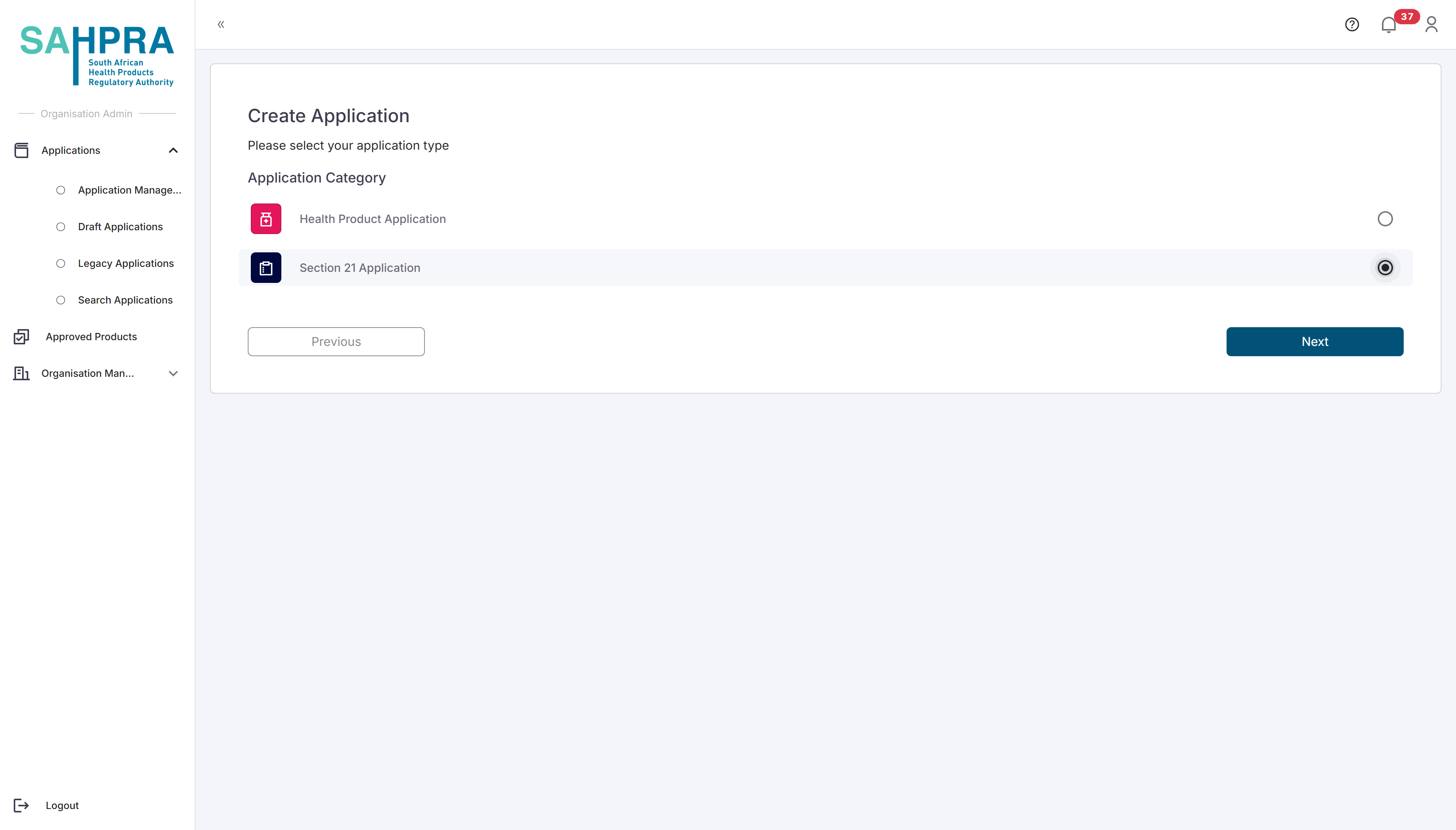
Task: Click the Previous button
Action: pyautogui.click(x=336, y=342)
